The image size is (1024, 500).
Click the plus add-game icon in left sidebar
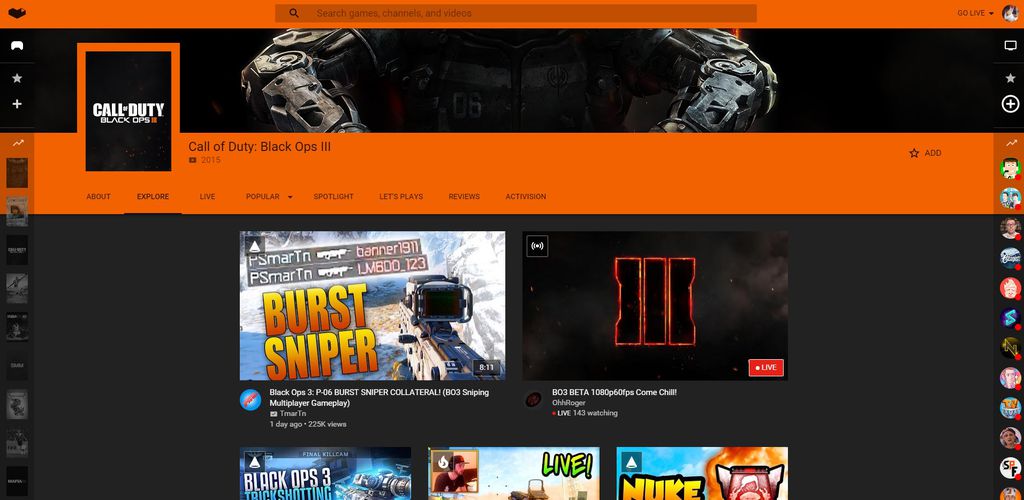tap(17, 104)
